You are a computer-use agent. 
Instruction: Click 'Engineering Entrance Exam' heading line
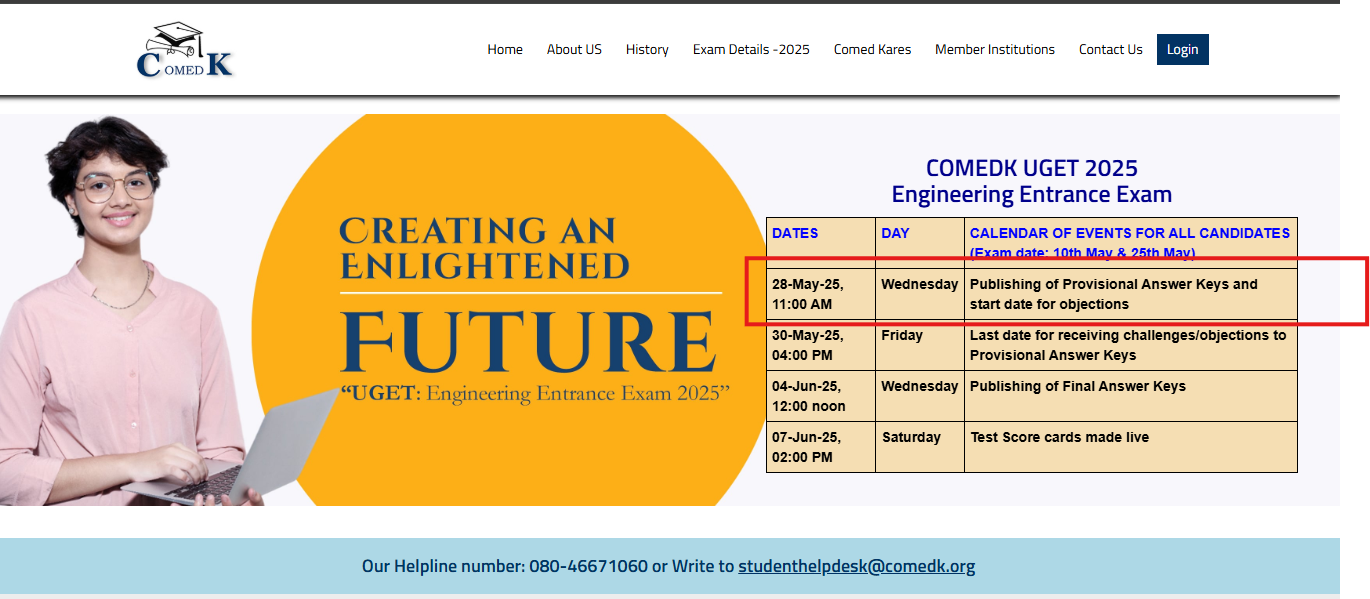pyautogui.click(x=1032, y=194)
